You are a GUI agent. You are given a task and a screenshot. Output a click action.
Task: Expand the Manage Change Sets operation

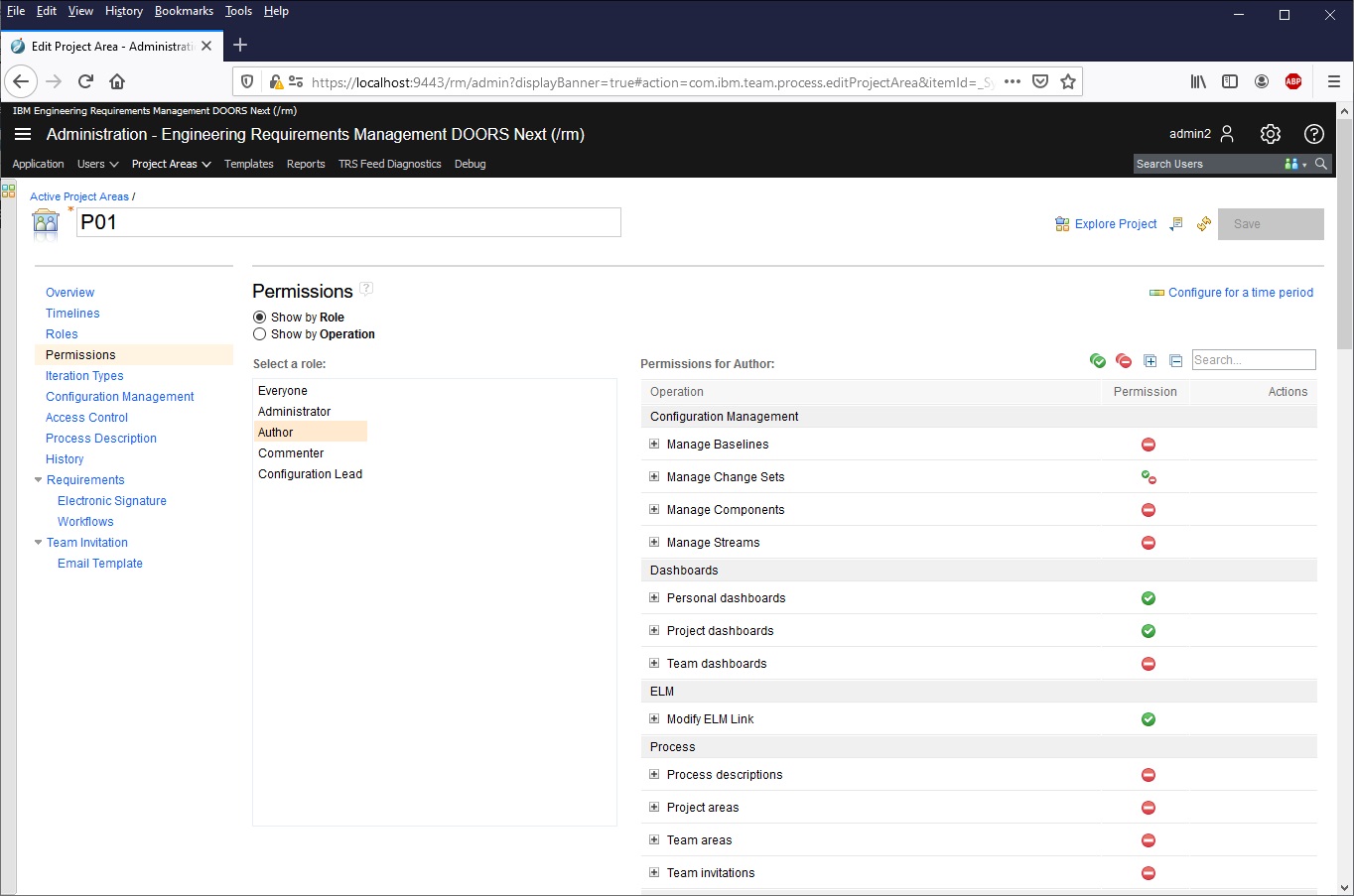pyautogui.click(x=654, y=476)
